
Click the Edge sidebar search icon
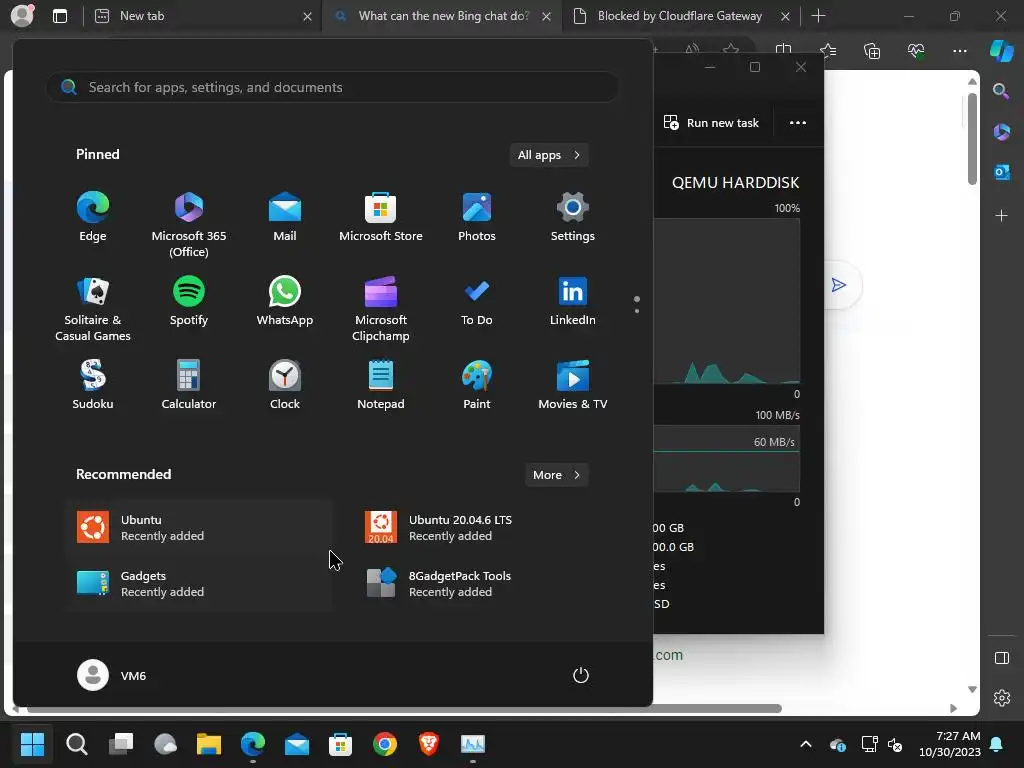1001,91
